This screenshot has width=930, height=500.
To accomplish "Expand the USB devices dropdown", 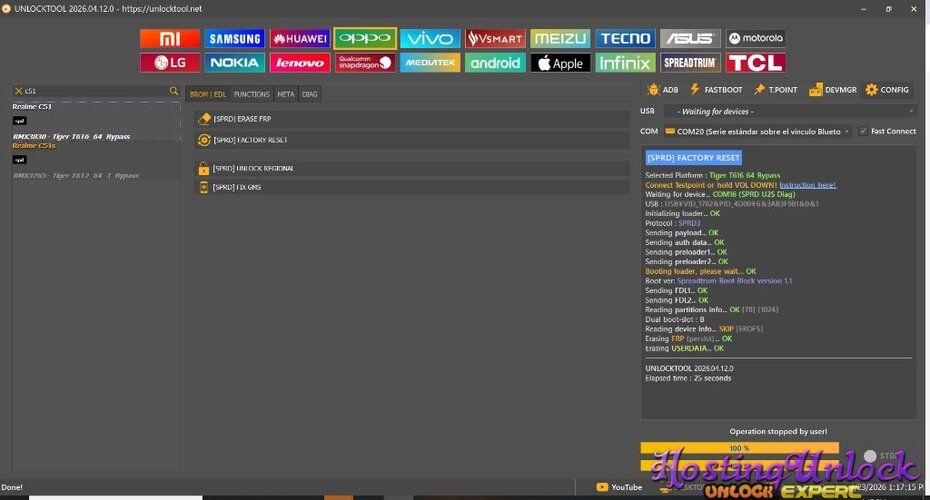I will [x=790, y=112].
